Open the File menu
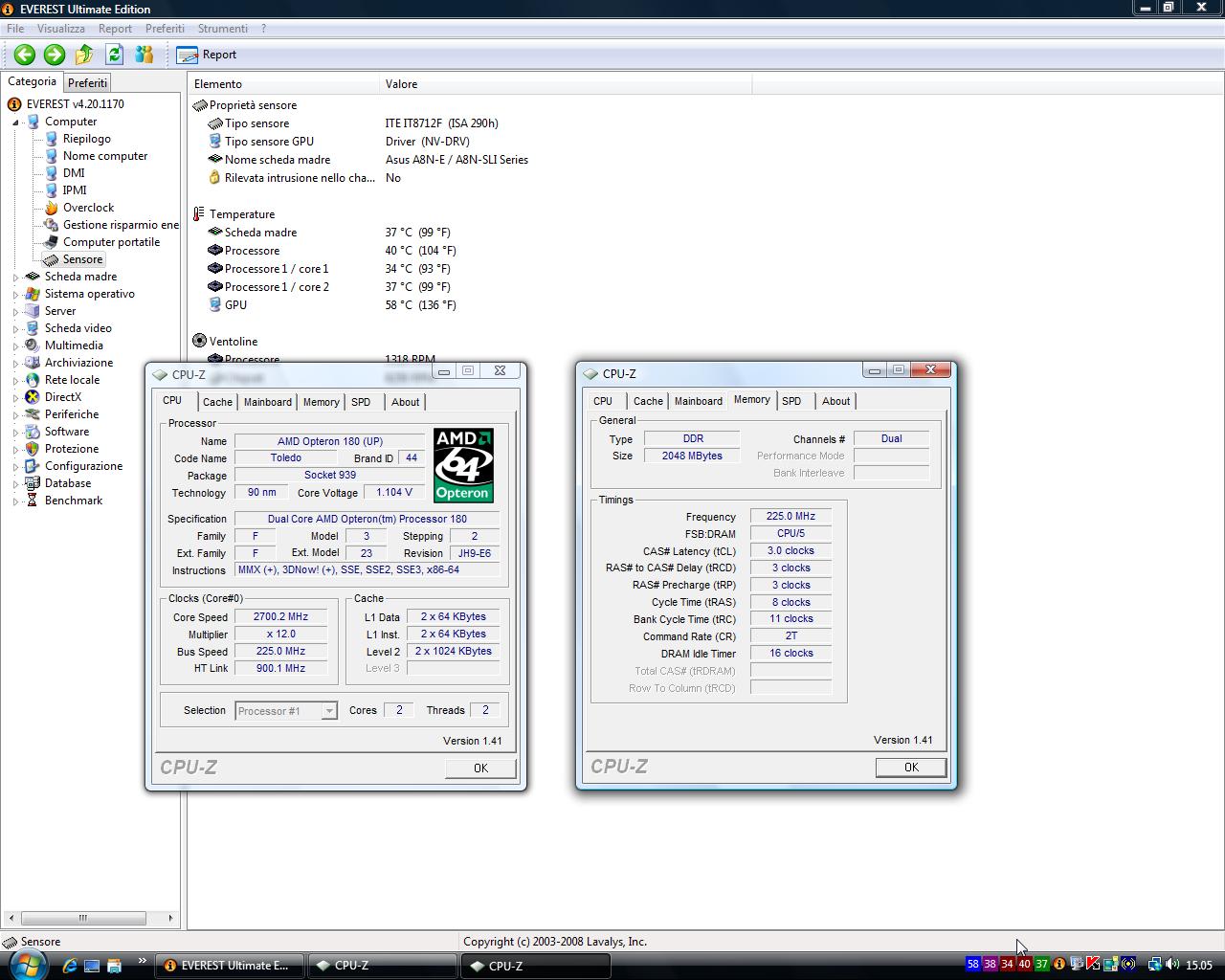 pos(15,29)
